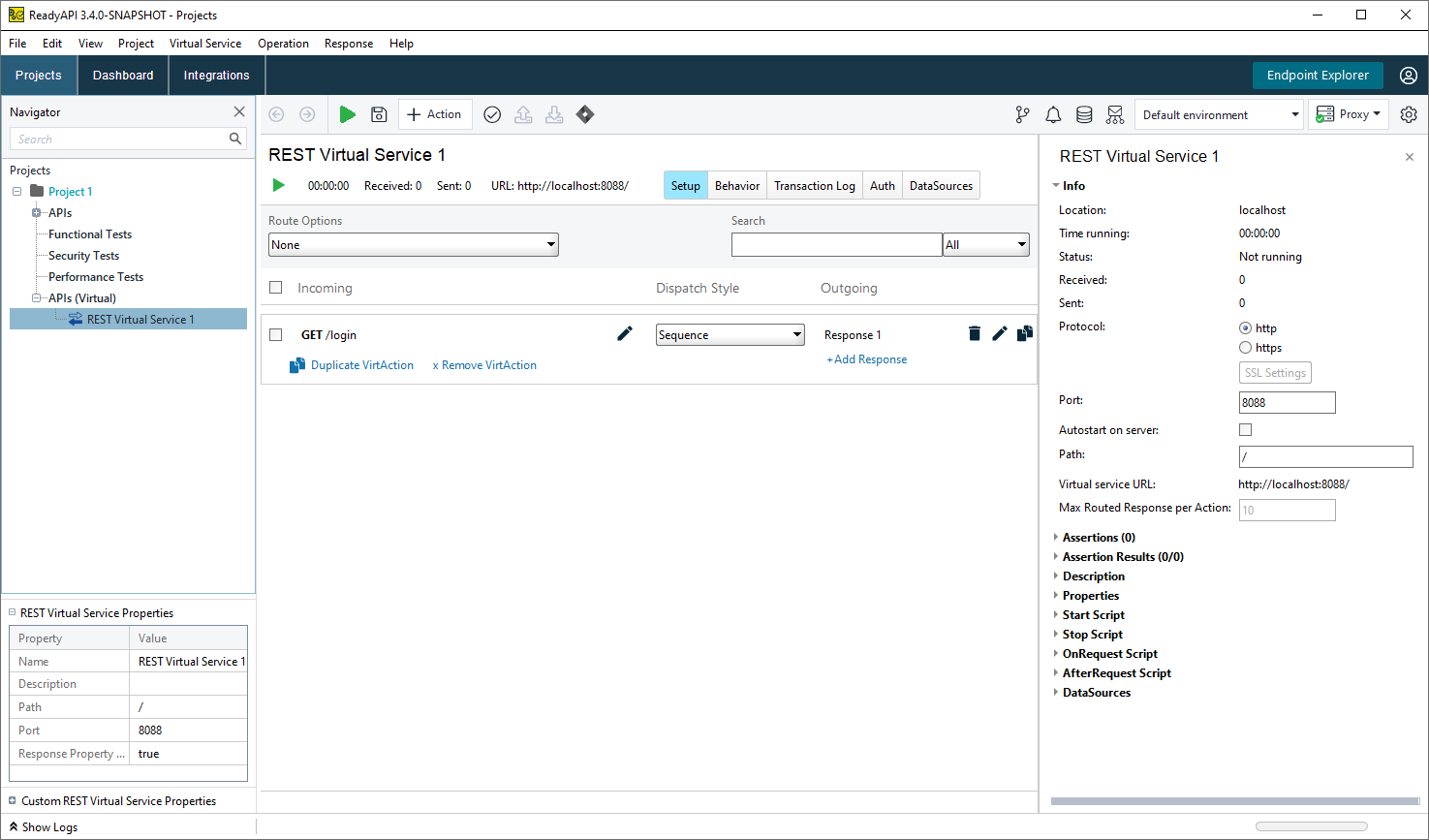Expand the Assertions (0) section

[x=1056, y=537]
